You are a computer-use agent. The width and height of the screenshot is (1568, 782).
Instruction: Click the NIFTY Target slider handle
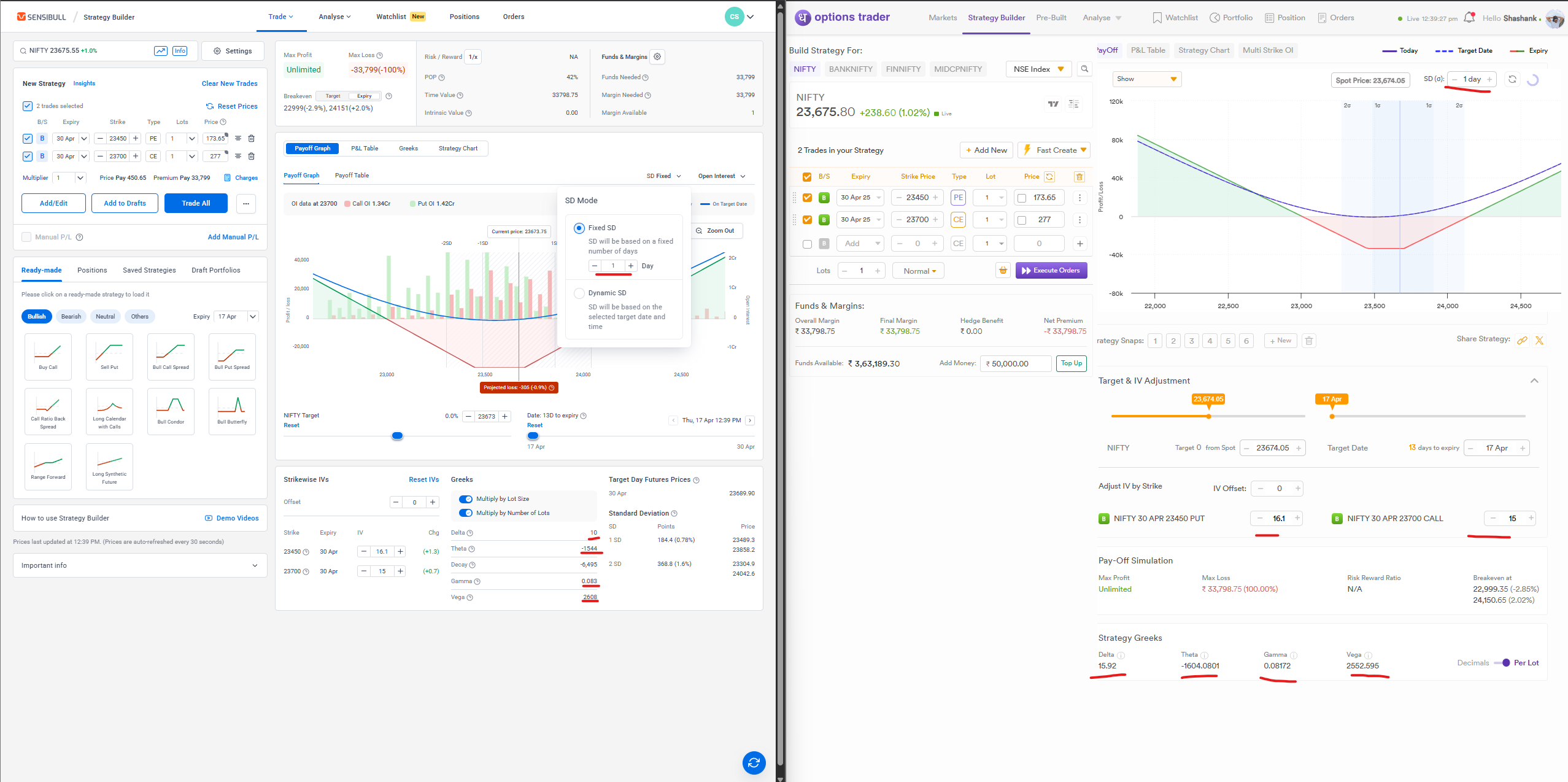pyautogui.click(x=397, y=436)
